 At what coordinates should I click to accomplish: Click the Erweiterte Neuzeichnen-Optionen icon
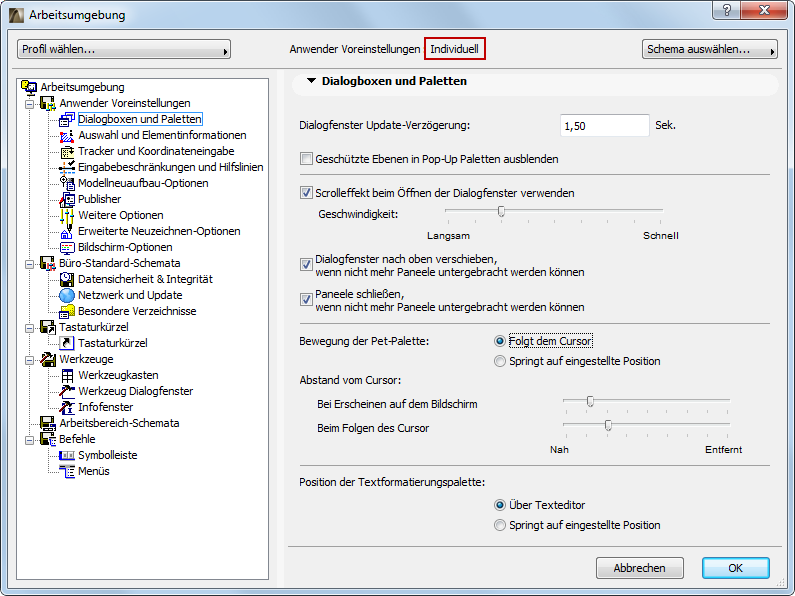(67, 232)
